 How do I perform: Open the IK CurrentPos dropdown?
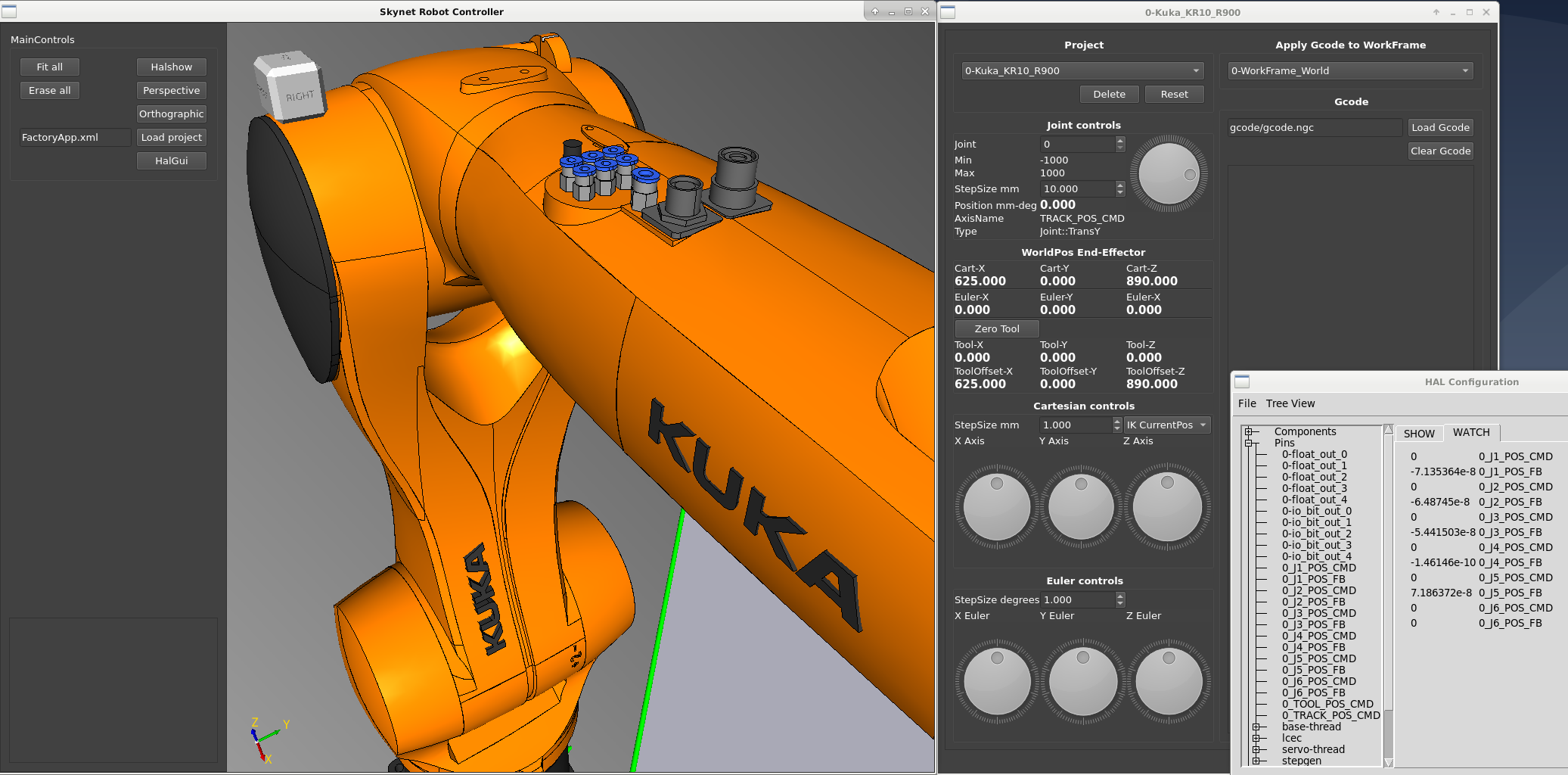1167,425
